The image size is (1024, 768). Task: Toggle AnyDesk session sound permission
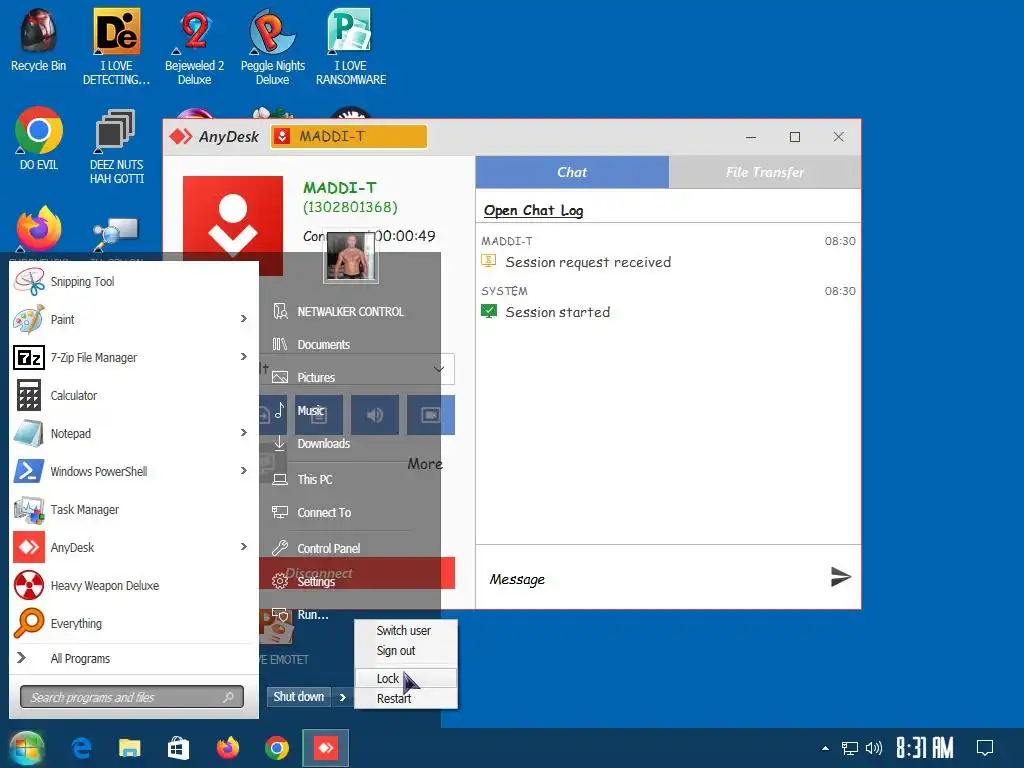click(375, 415)
